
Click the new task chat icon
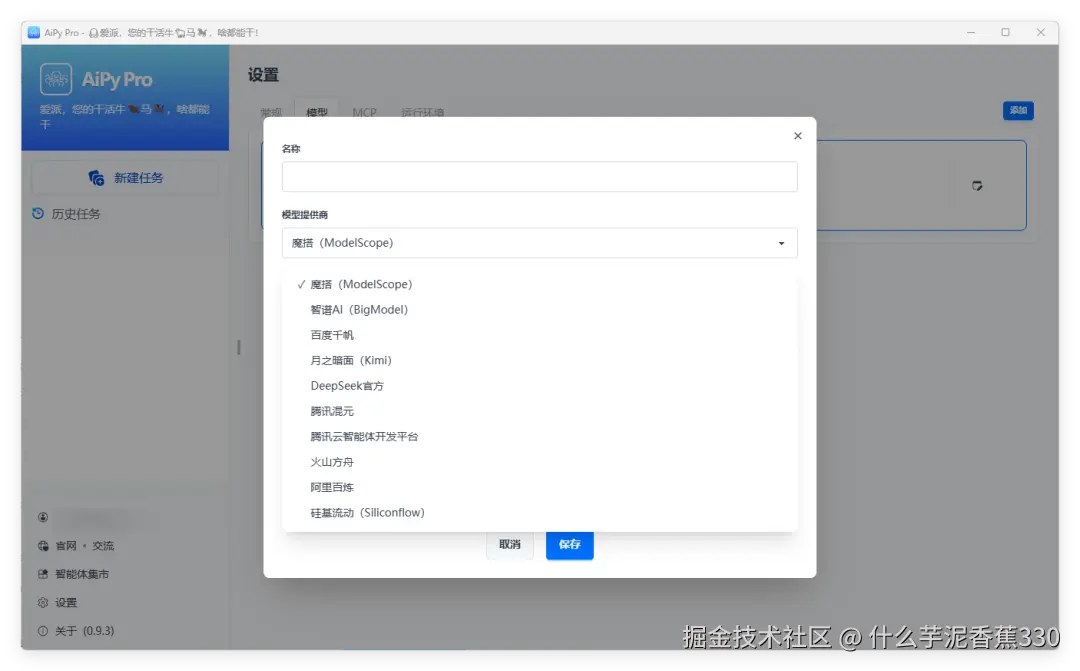pos(96,178)
